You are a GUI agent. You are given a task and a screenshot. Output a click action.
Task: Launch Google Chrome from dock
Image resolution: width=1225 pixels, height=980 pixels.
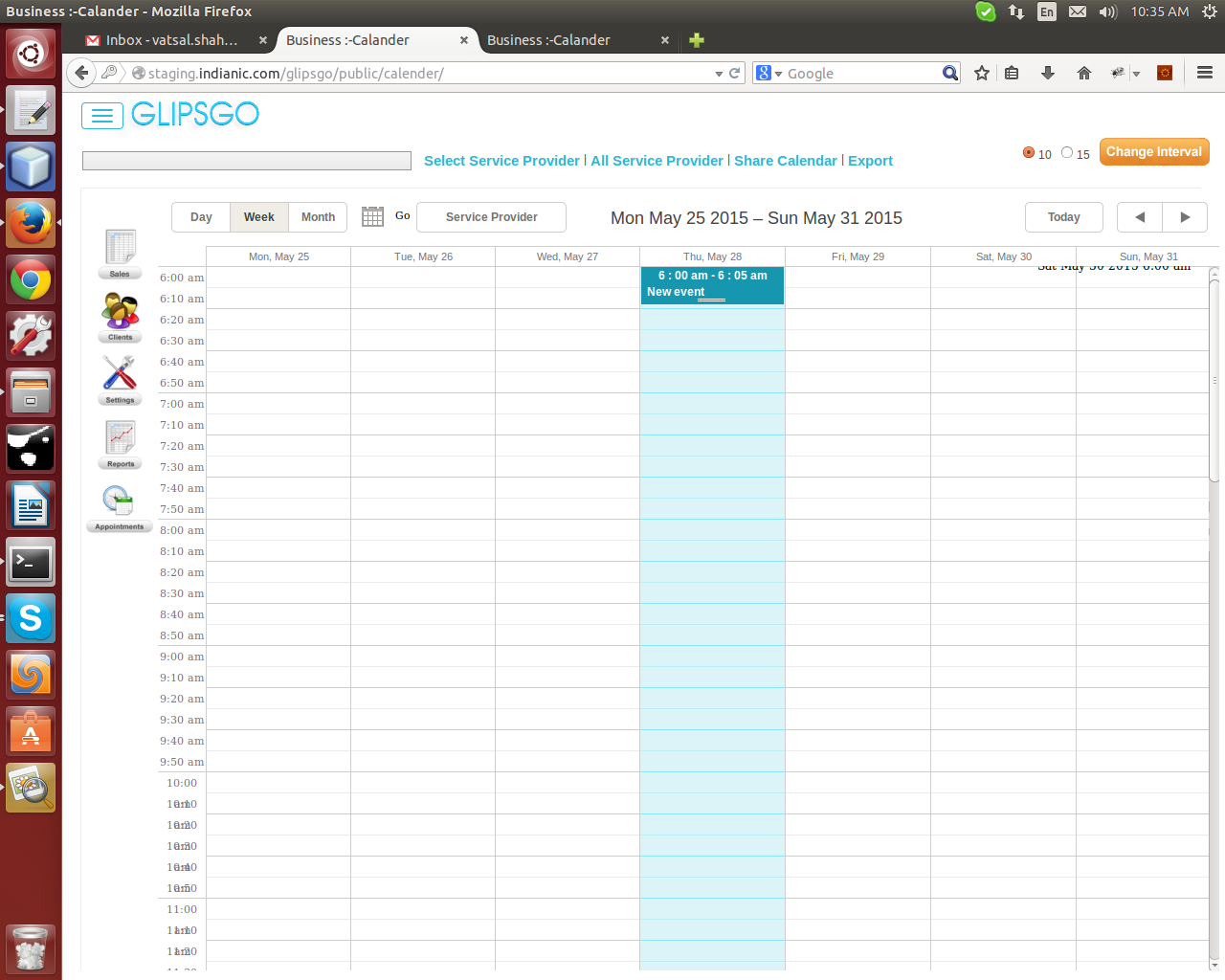tap(31, 280)
